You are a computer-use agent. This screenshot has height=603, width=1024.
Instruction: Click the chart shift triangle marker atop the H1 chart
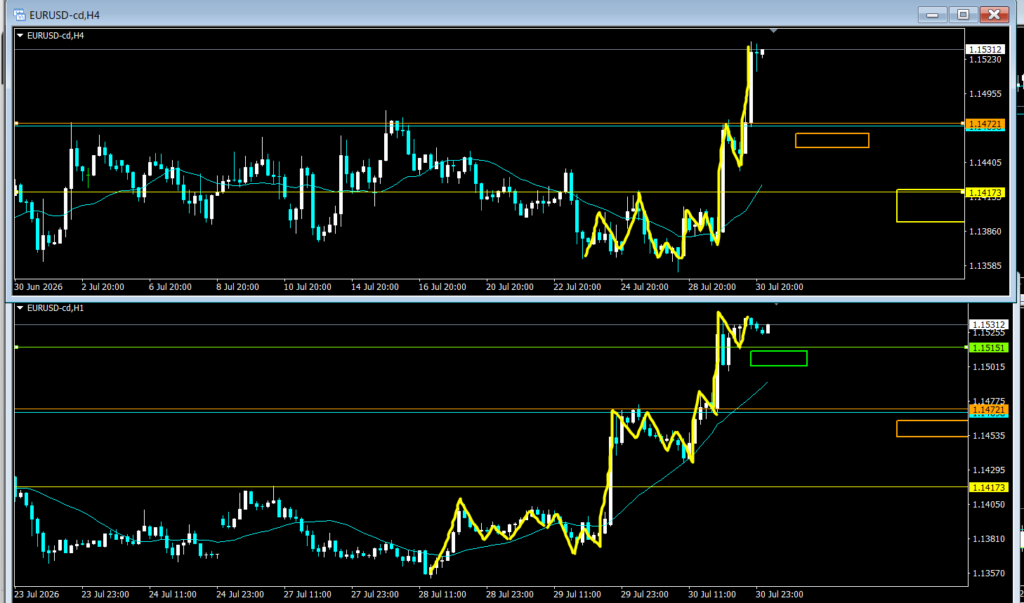[776, 304]
